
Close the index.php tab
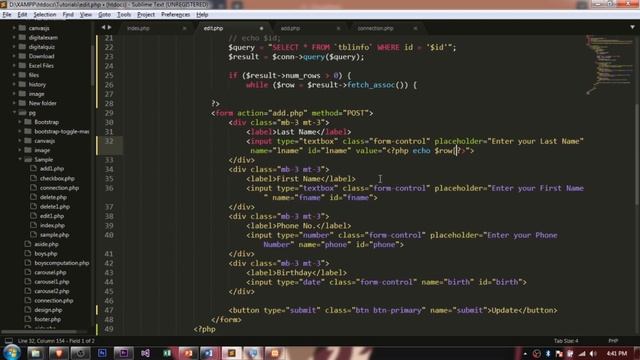tap(184, 28)
